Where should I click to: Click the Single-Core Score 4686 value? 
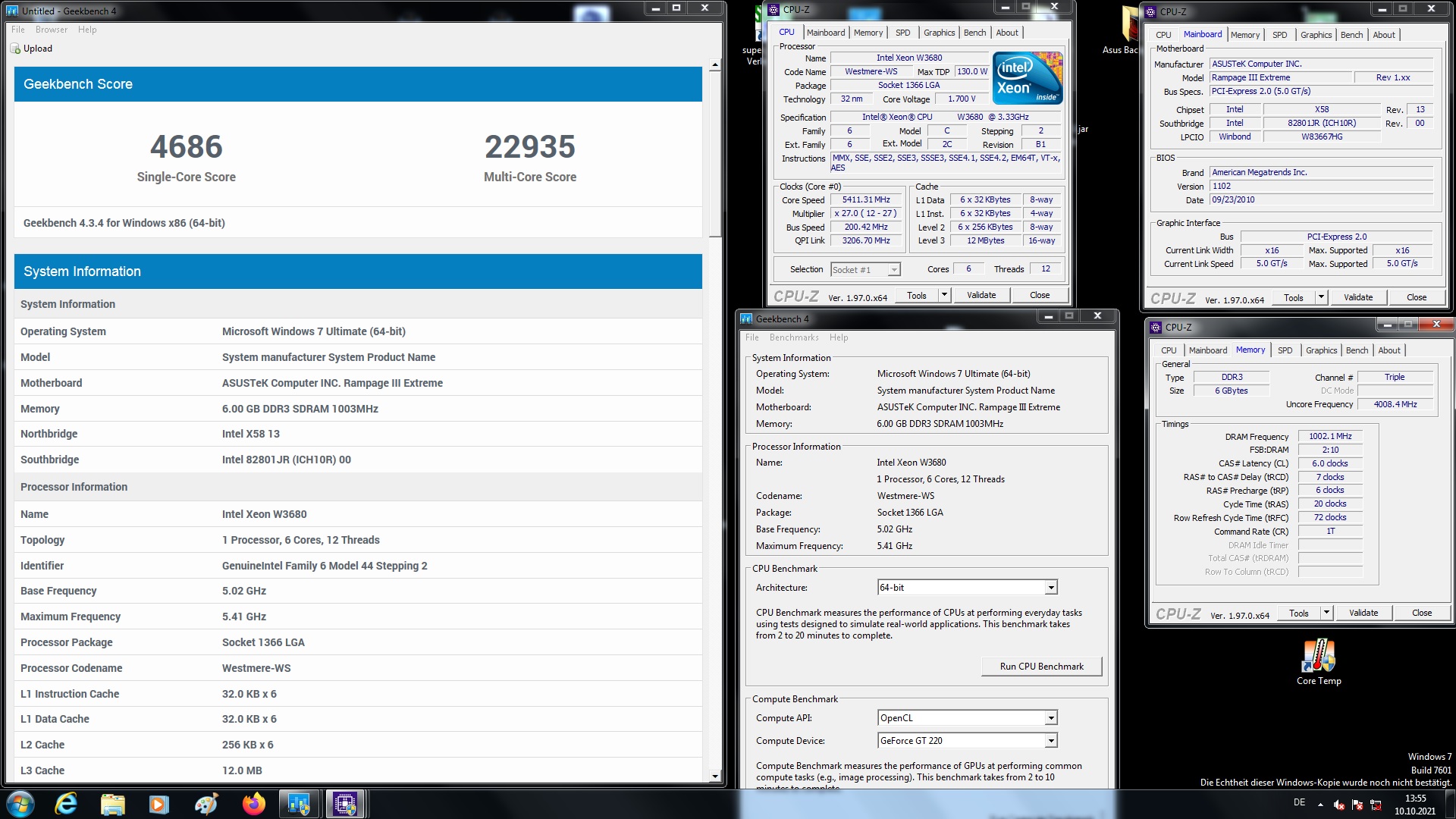click(186, 147)
